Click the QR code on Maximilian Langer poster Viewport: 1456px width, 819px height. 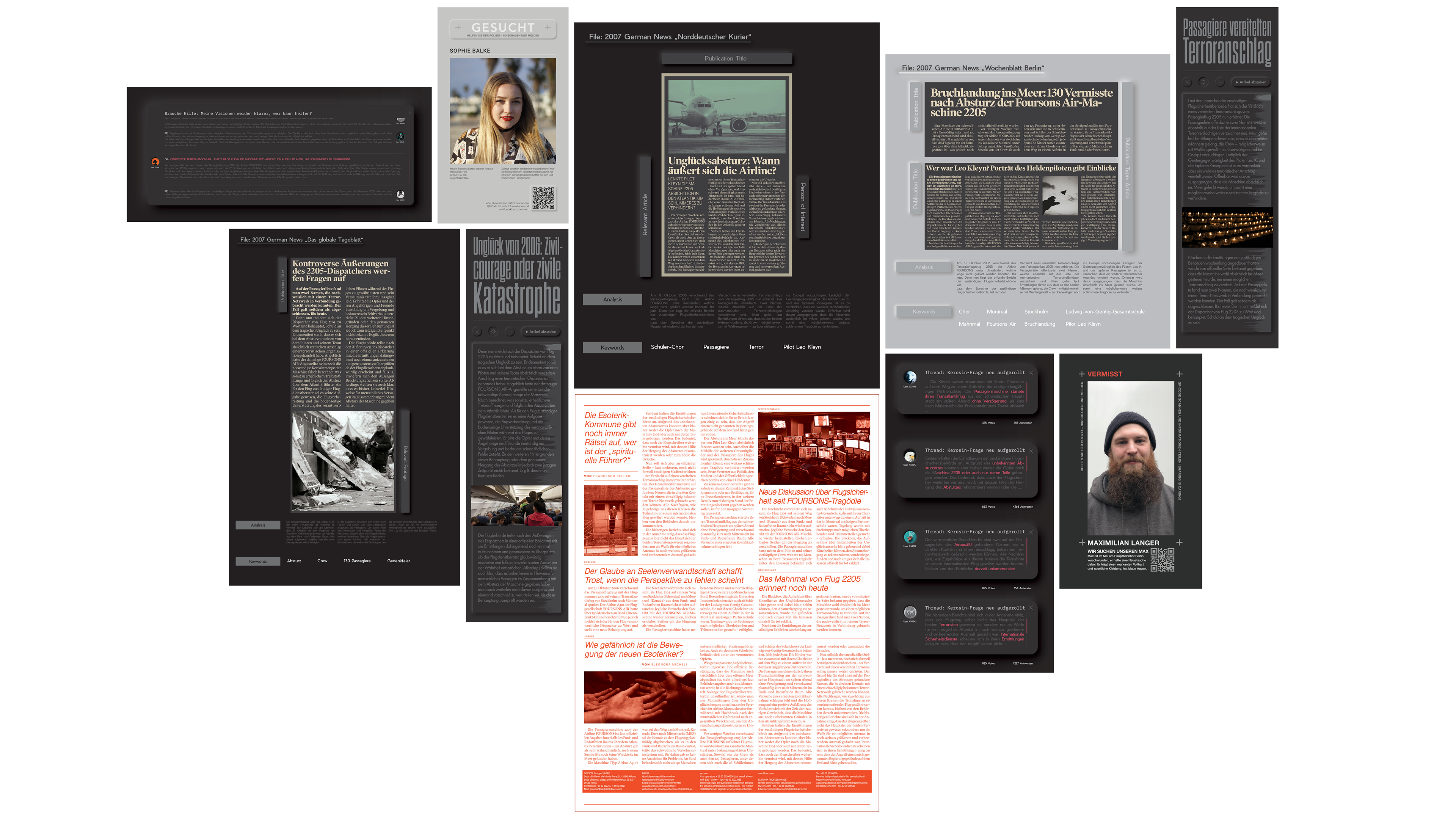tap(1163, 560)
